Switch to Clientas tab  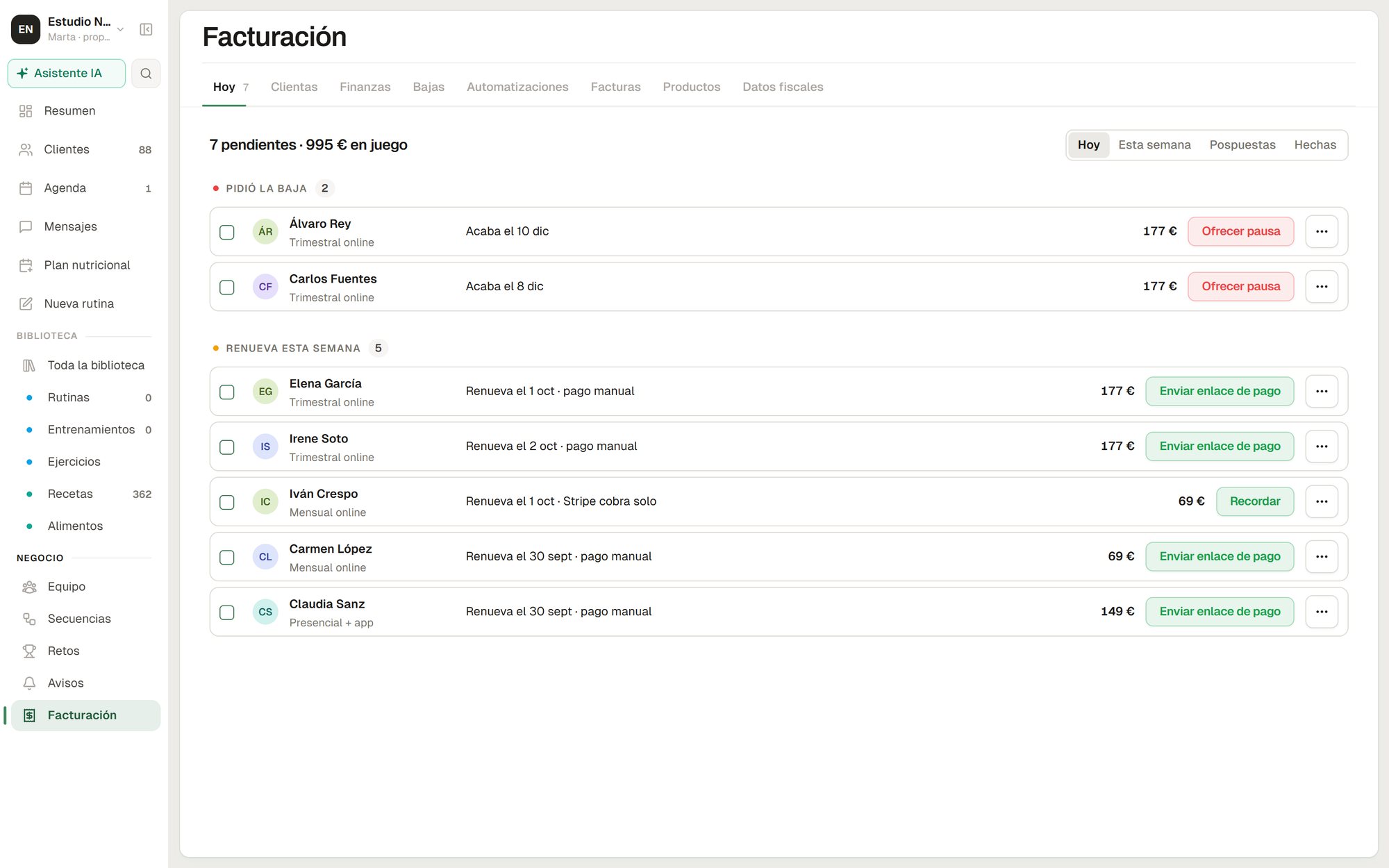[294, 87]
